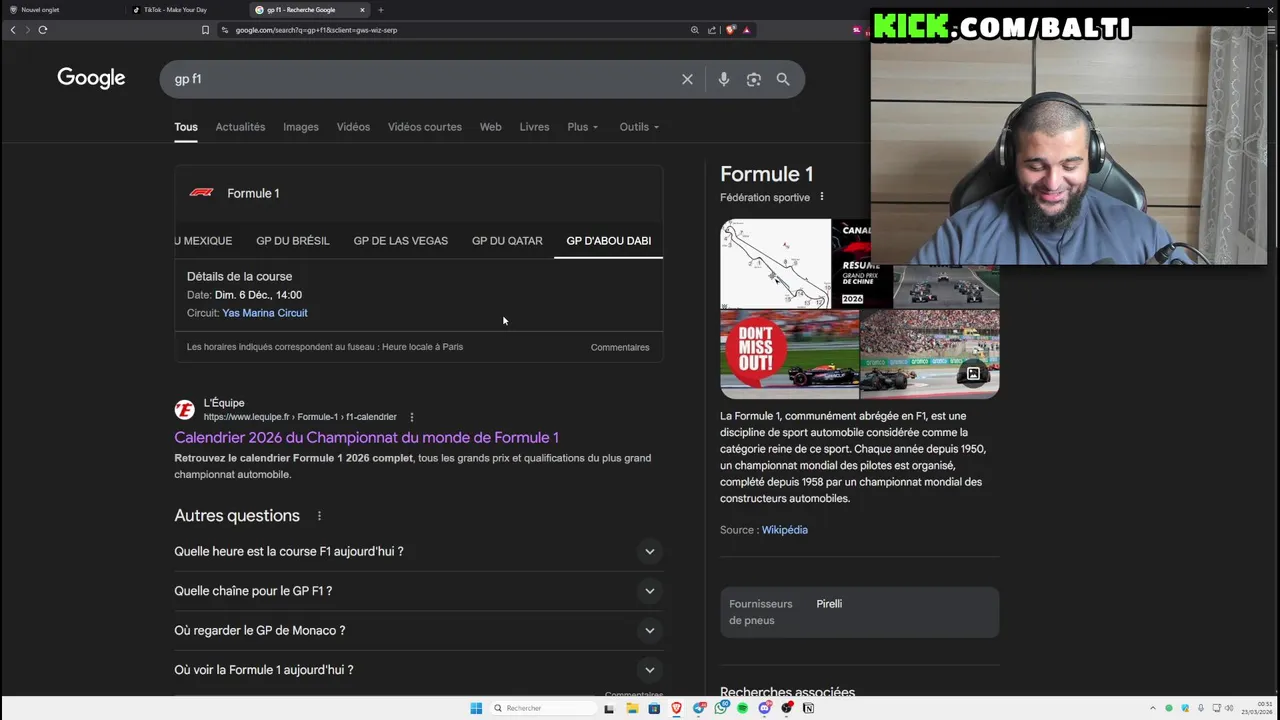Open Telegram from taskbar
This screenshot has width=1280, height=720.
pos(699,708)
